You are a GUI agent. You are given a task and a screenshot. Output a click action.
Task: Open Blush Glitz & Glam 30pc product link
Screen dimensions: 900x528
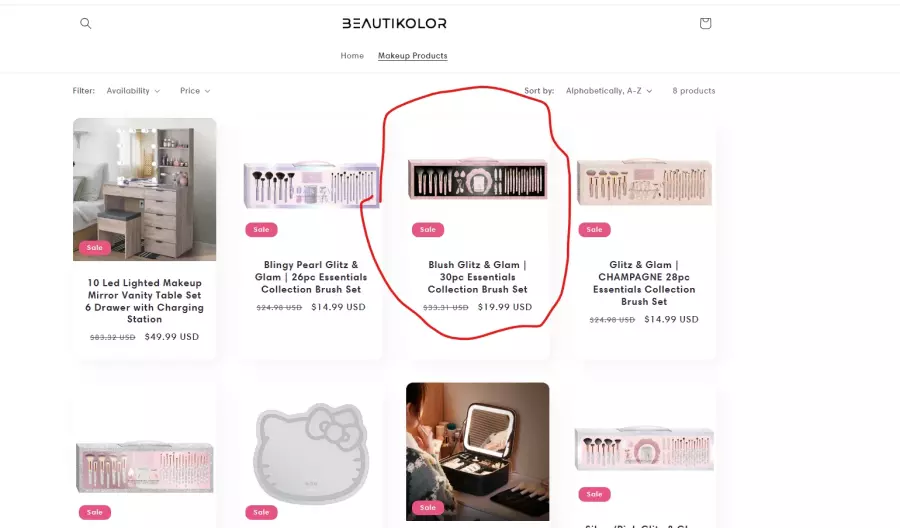coord(478,277)
